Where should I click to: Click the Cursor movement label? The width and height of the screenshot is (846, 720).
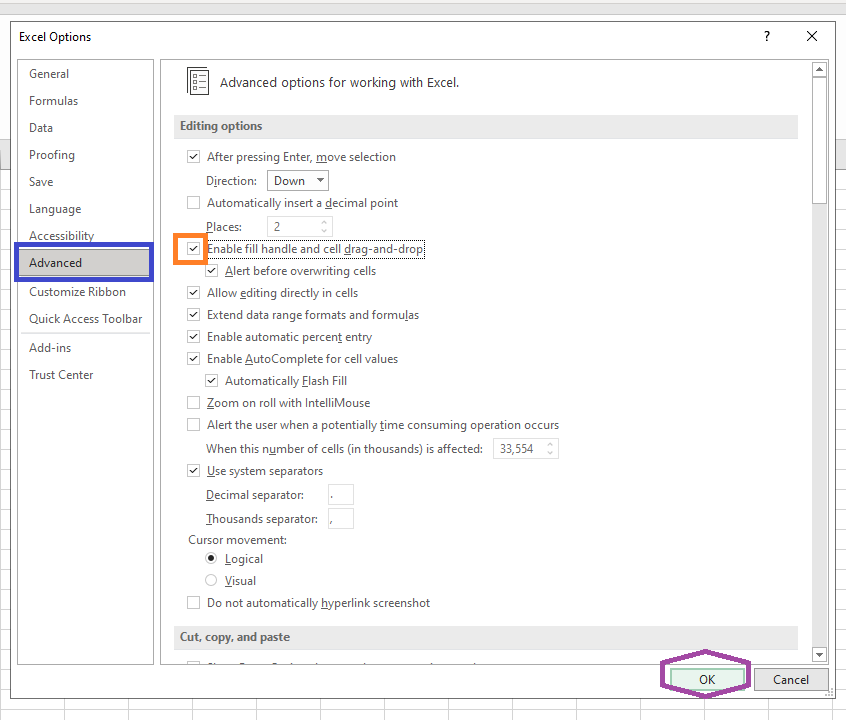pos(237,540)
